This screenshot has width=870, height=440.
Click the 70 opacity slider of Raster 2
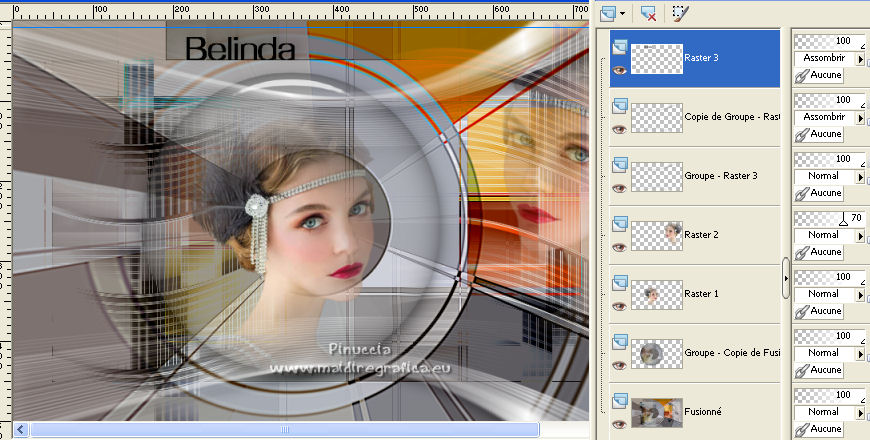[829, 219]
